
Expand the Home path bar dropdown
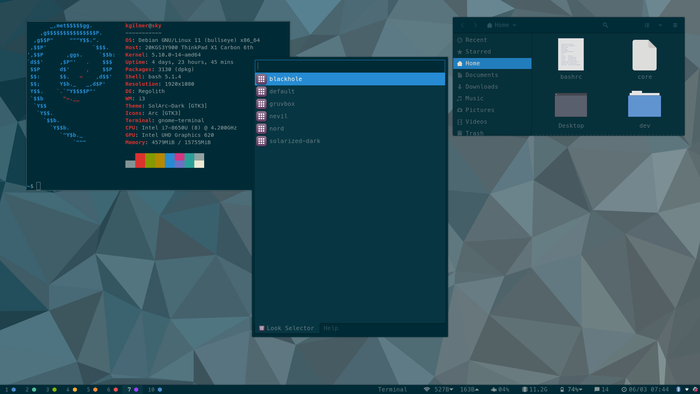click(x=514, y=25)
